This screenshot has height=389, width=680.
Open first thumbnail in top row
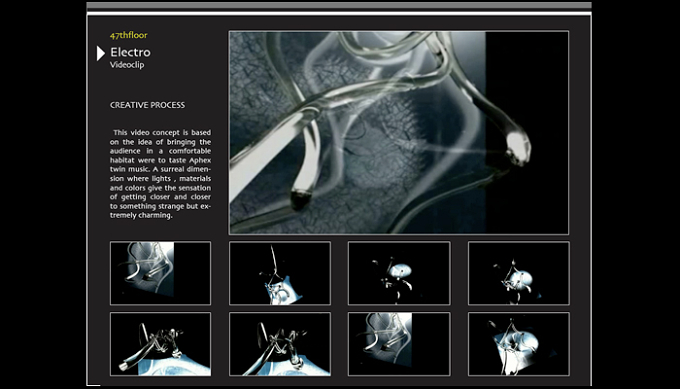coord(160,273)
